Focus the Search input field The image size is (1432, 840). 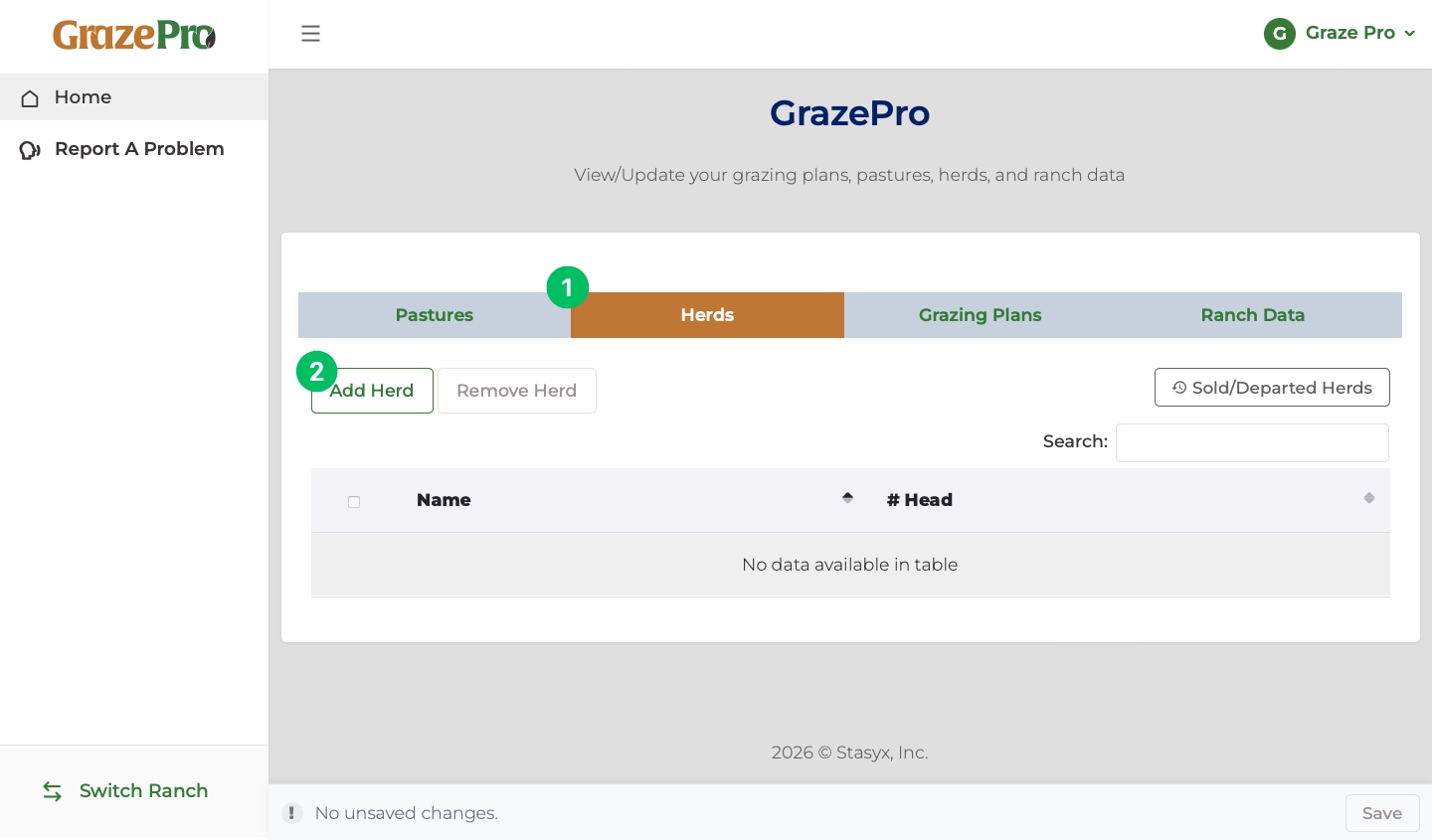click(1252, 442)
